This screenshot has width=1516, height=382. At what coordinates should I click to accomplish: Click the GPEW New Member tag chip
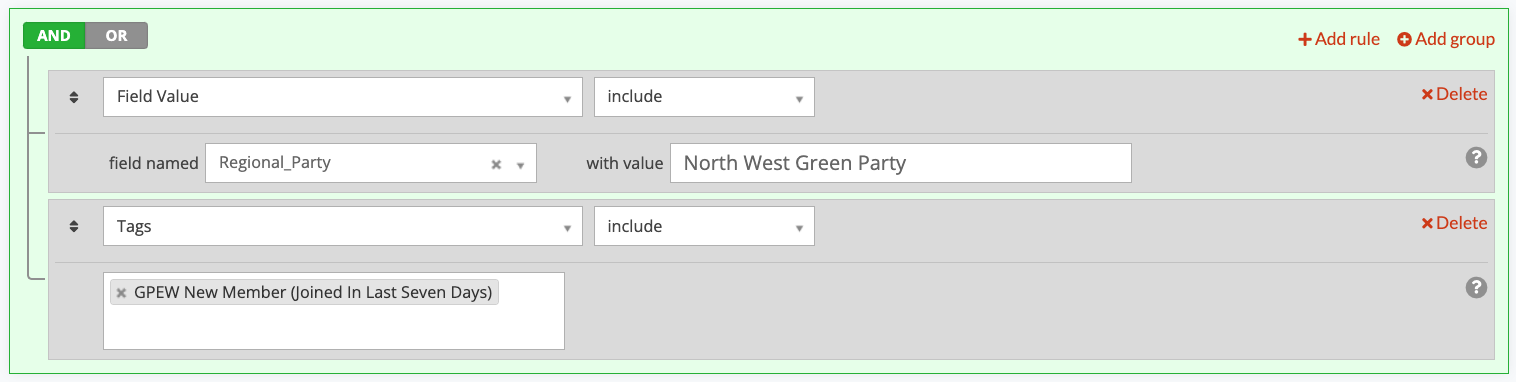304,293
